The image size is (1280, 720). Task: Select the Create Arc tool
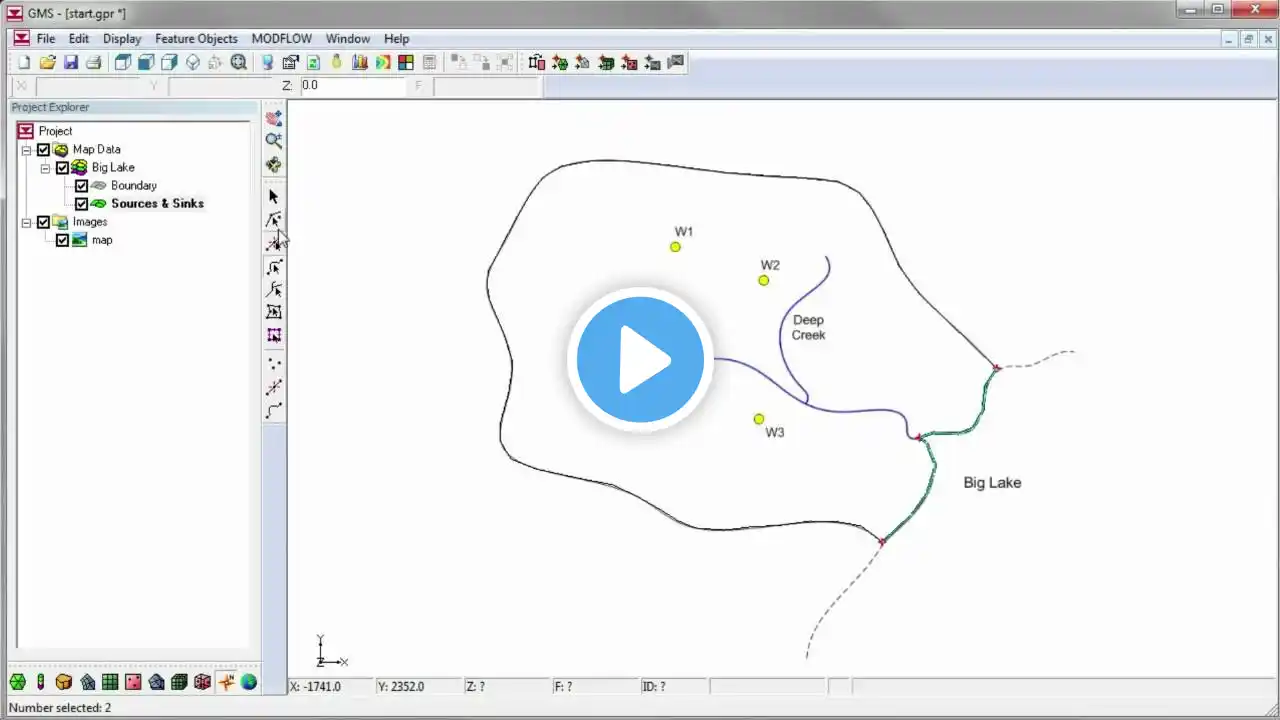click(274, 410)
